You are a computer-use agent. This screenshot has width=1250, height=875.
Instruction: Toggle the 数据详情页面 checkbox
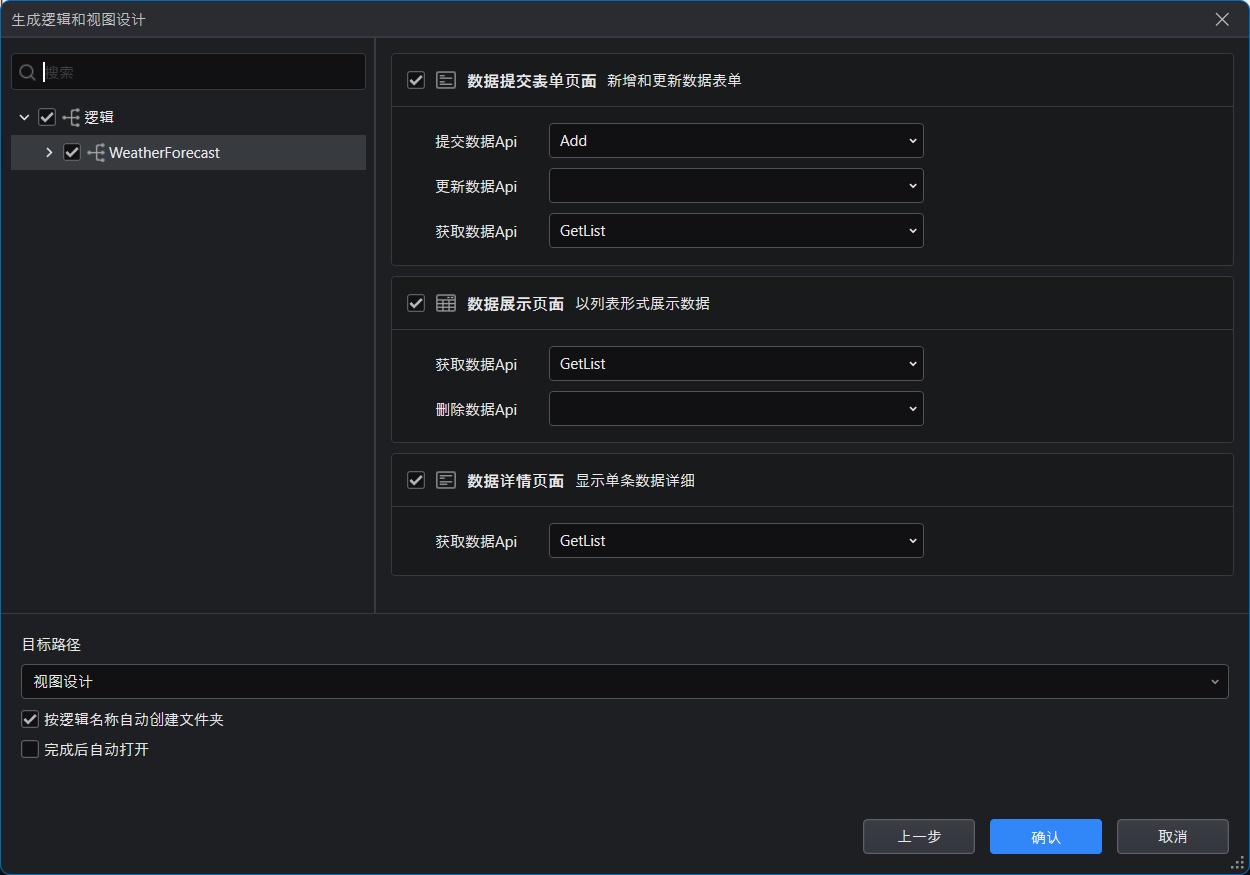click(x=417, y=480)
